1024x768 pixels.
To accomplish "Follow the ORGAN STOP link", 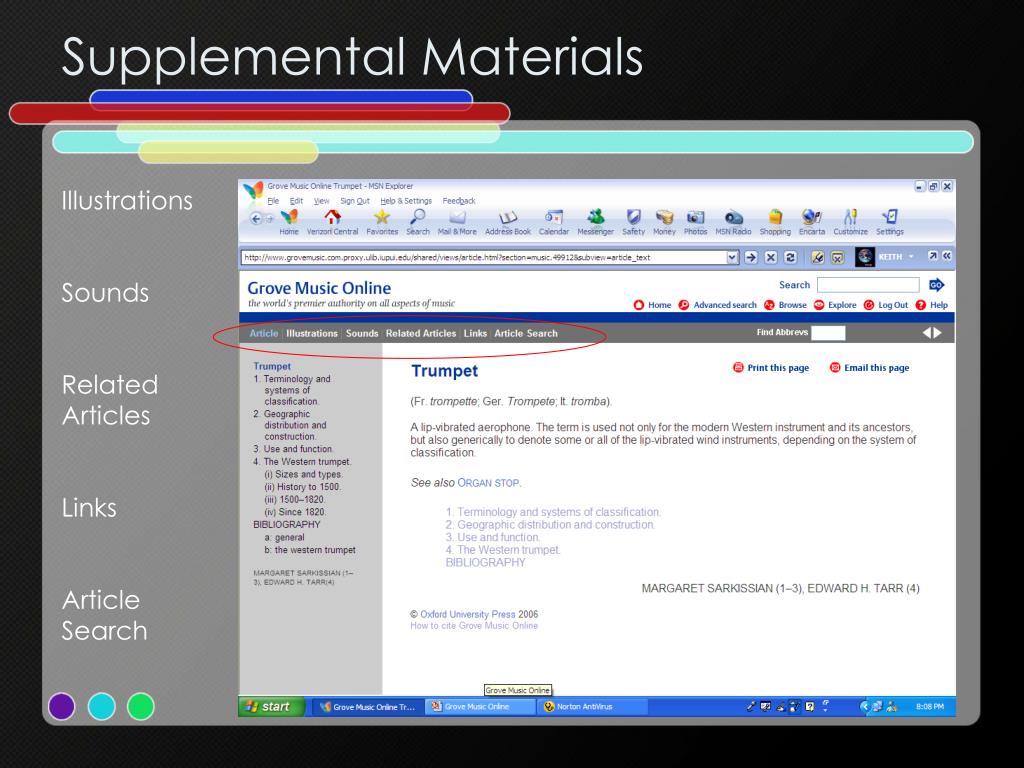I will click(488, 483).
